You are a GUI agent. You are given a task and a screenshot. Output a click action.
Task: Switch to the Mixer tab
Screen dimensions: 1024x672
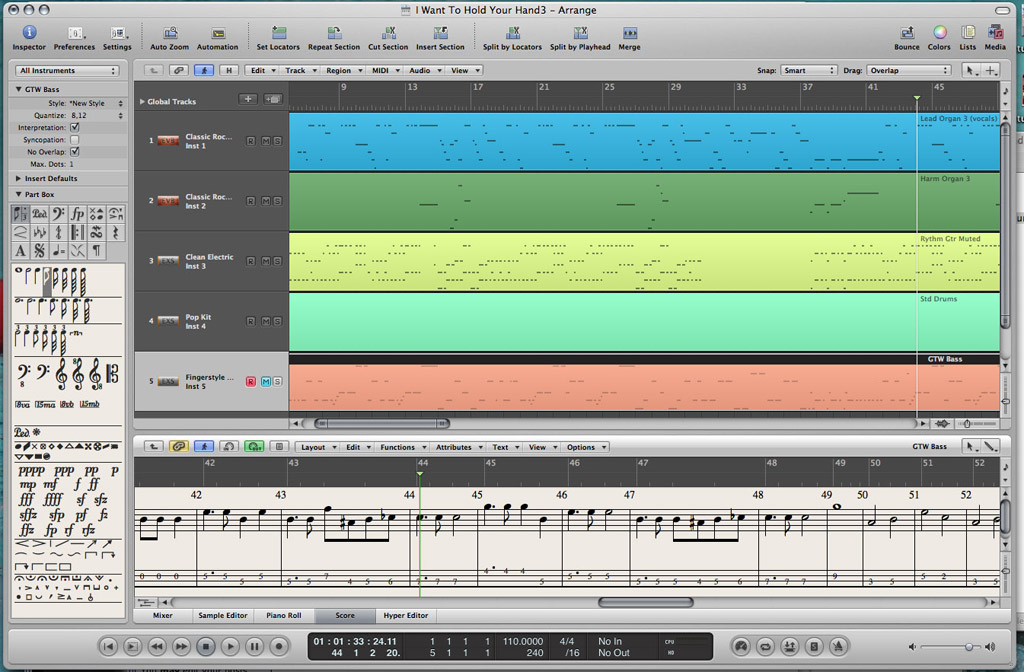163,615
